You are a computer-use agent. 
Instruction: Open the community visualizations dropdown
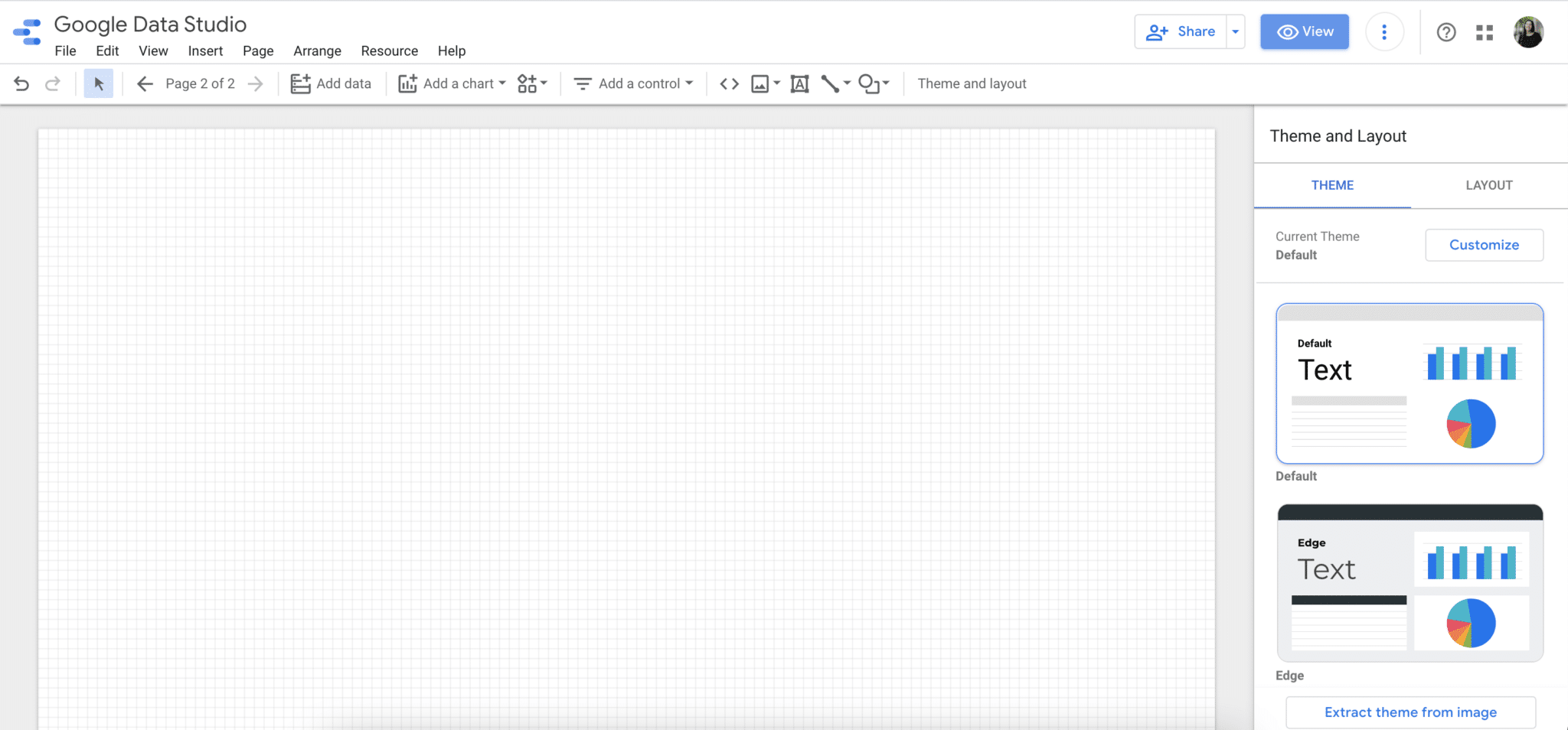point(532,84)
